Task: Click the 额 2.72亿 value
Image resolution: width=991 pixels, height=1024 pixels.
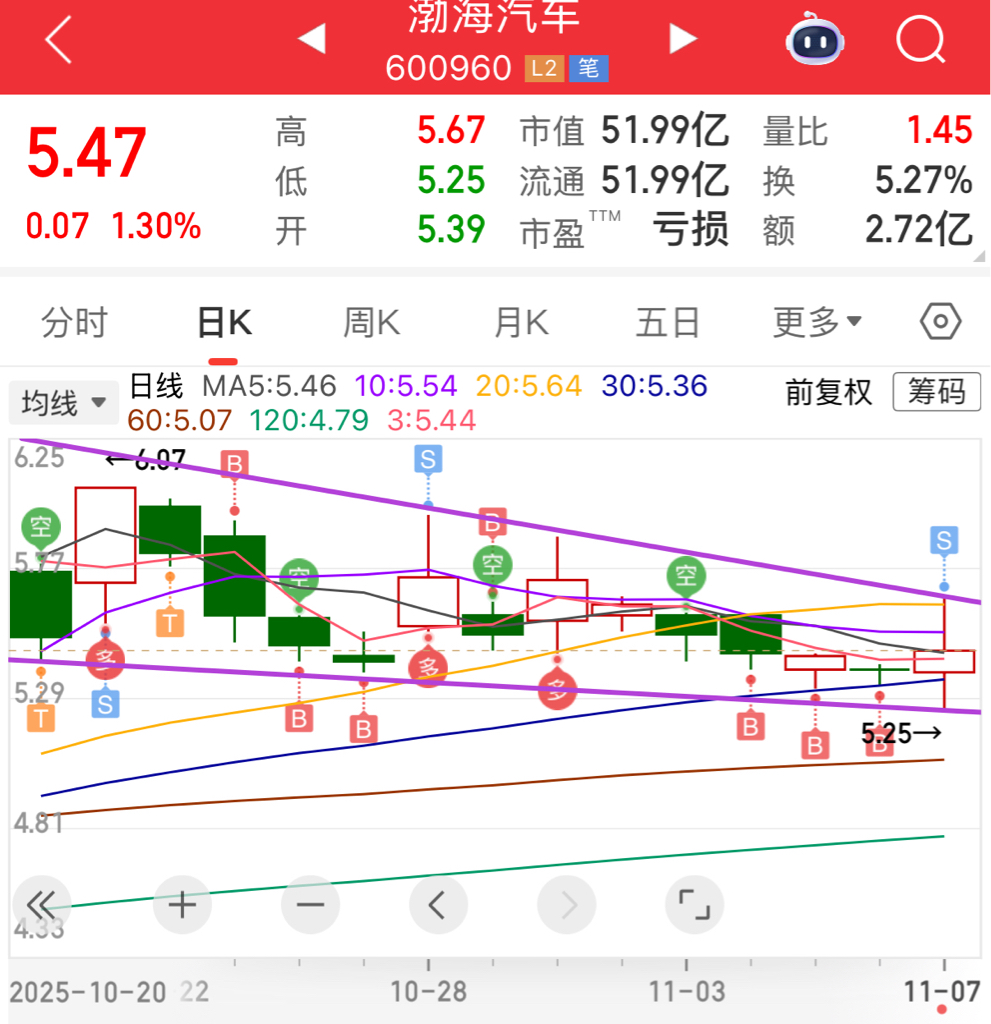Action: coord(919,230)
